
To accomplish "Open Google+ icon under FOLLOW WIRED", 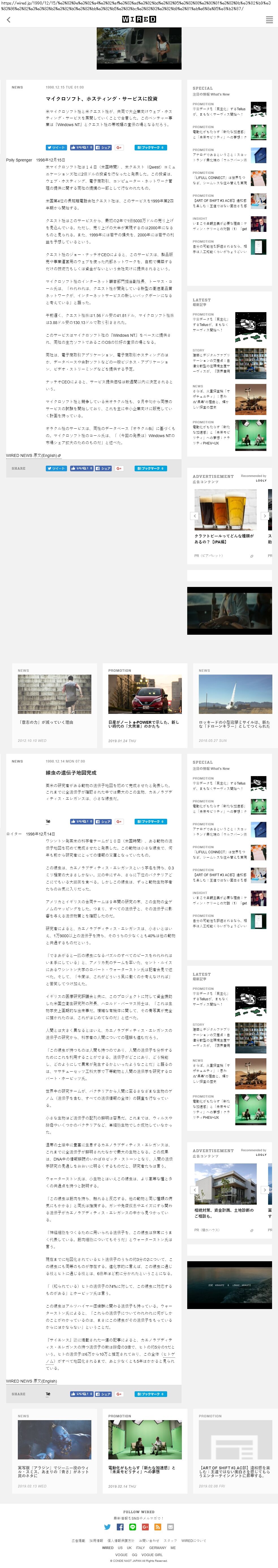I will click(x=145, y=1527).
